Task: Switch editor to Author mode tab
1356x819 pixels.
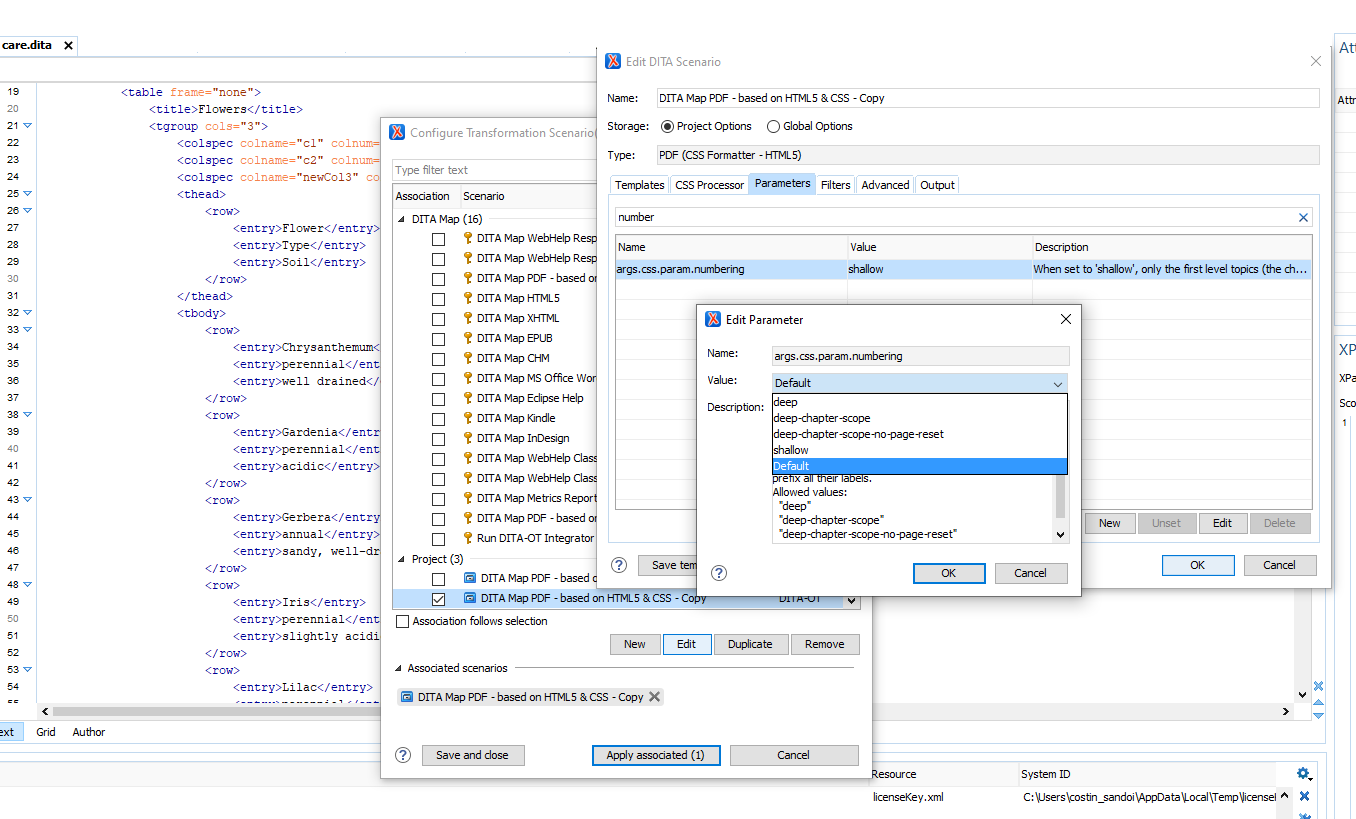Action: point(89,732)
